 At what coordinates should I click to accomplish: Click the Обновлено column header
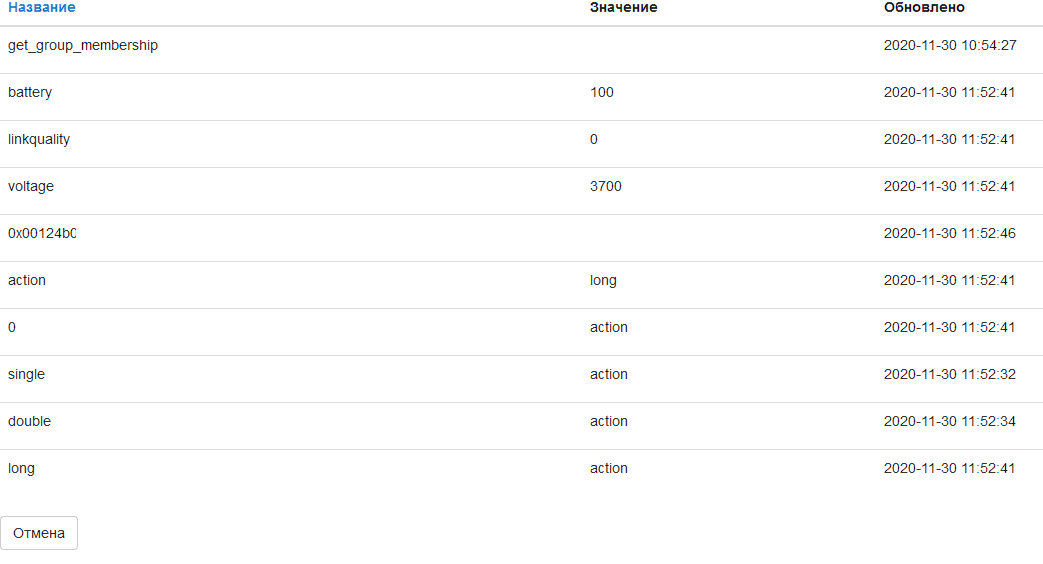tap(924, 8)
